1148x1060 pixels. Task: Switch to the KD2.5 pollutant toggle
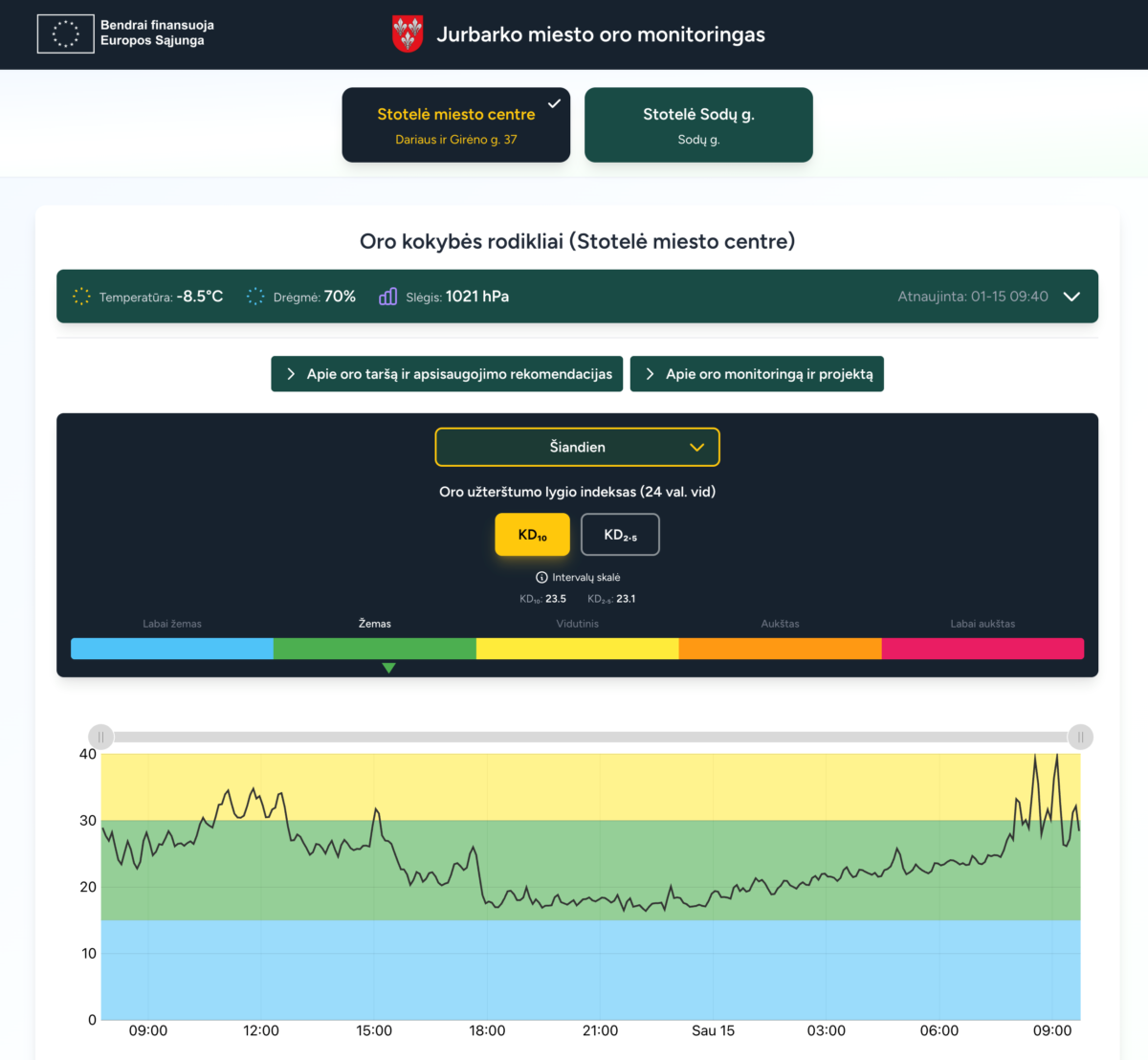tap(620, 535)
